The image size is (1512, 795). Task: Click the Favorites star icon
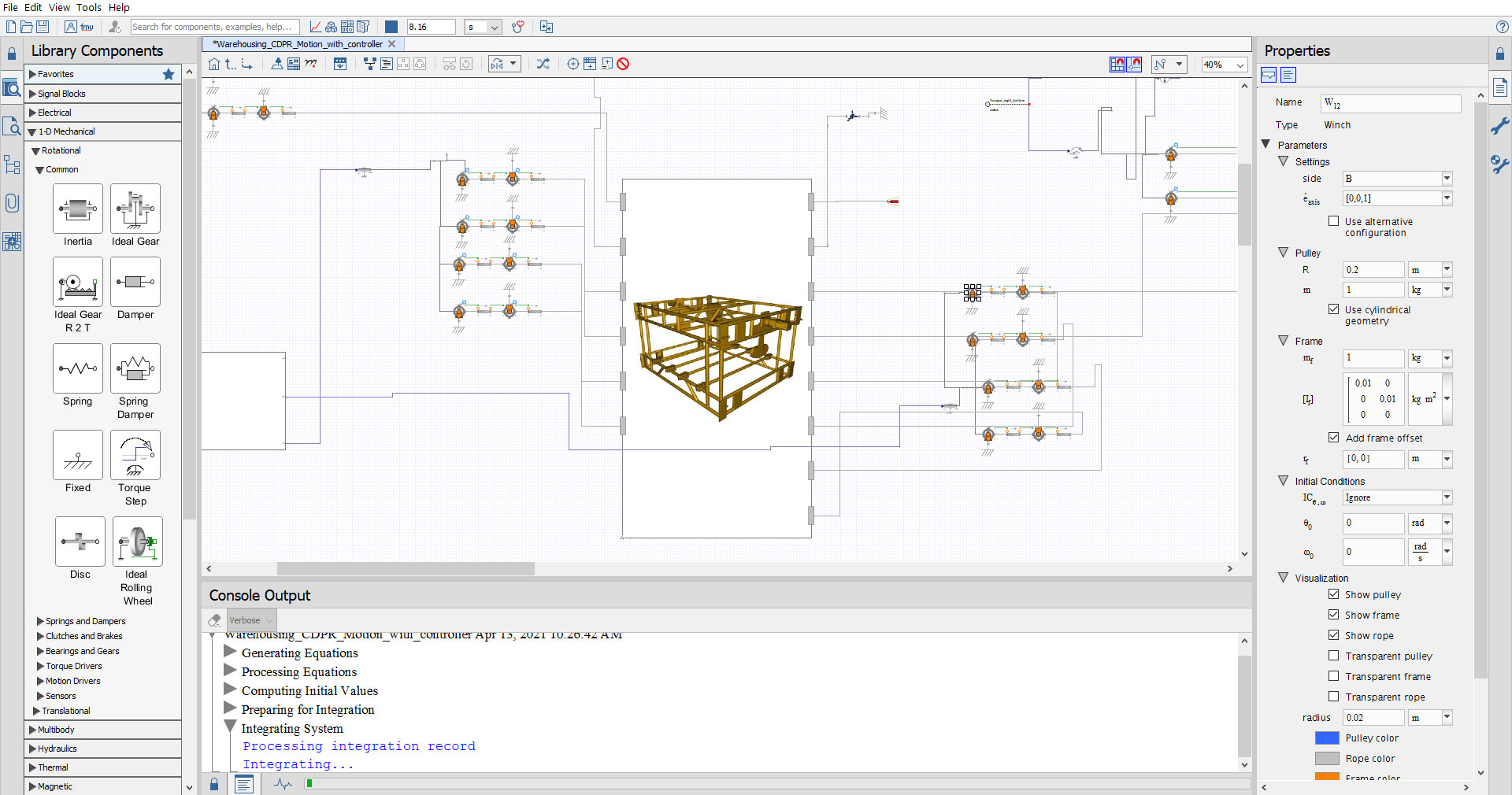point(168,74)
